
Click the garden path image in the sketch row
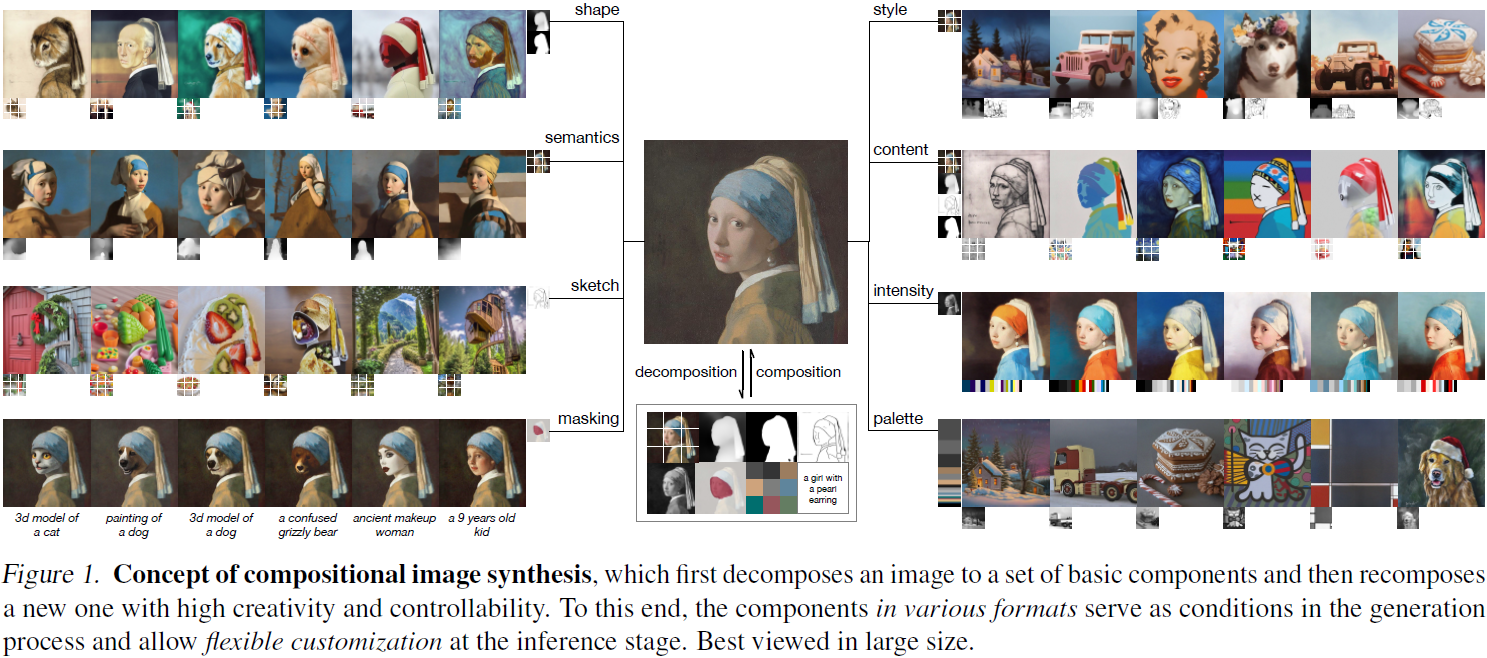[395, 329]
